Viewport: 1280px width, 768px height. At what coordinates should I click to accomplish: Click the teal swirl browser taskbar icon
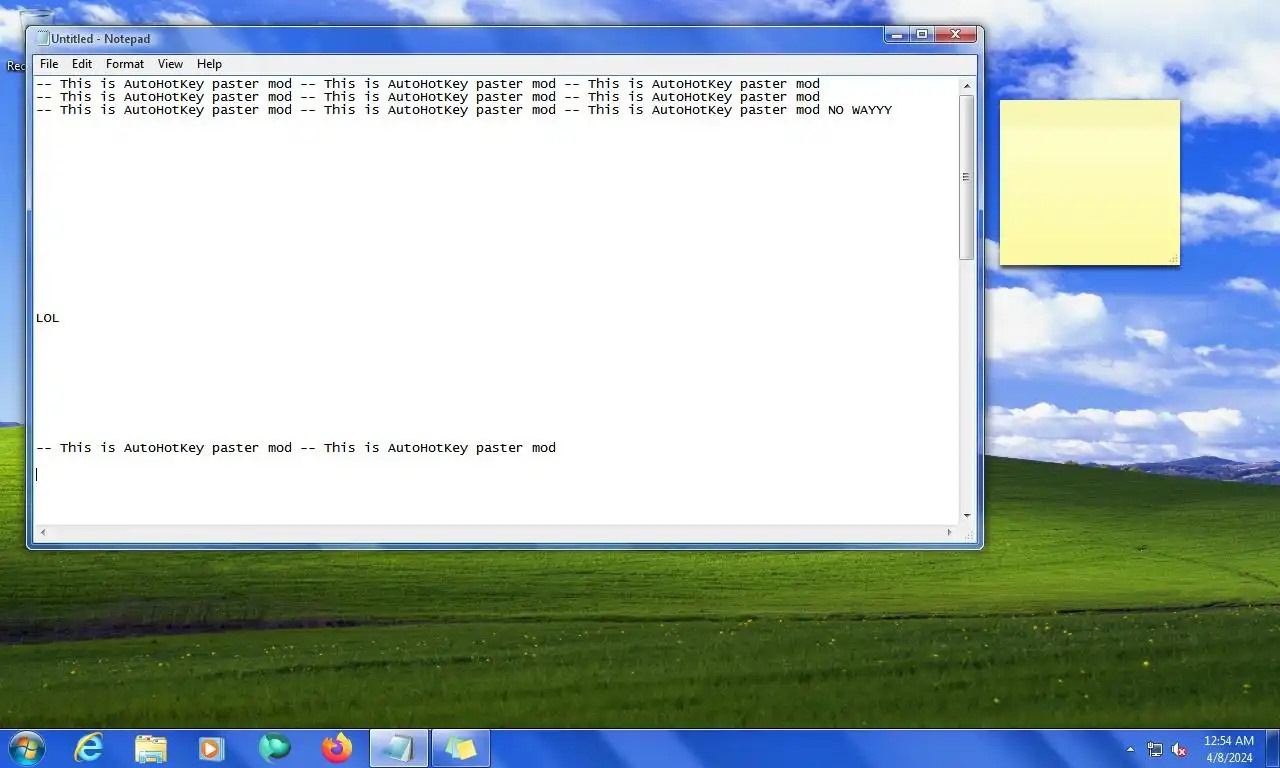[274, 748]
